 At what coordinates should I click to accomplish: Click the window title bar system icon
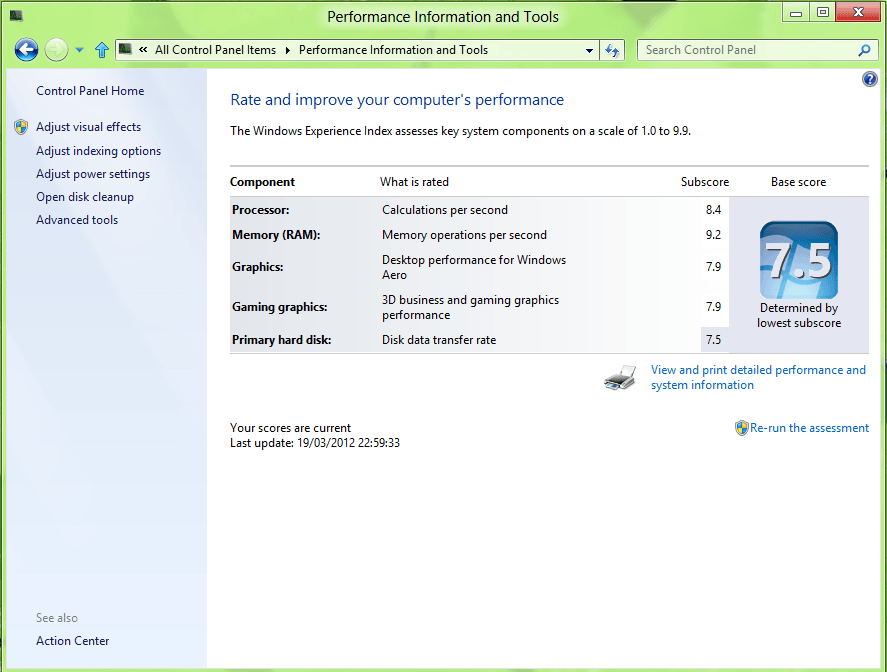pyautogui.click(x=16, y=16)
